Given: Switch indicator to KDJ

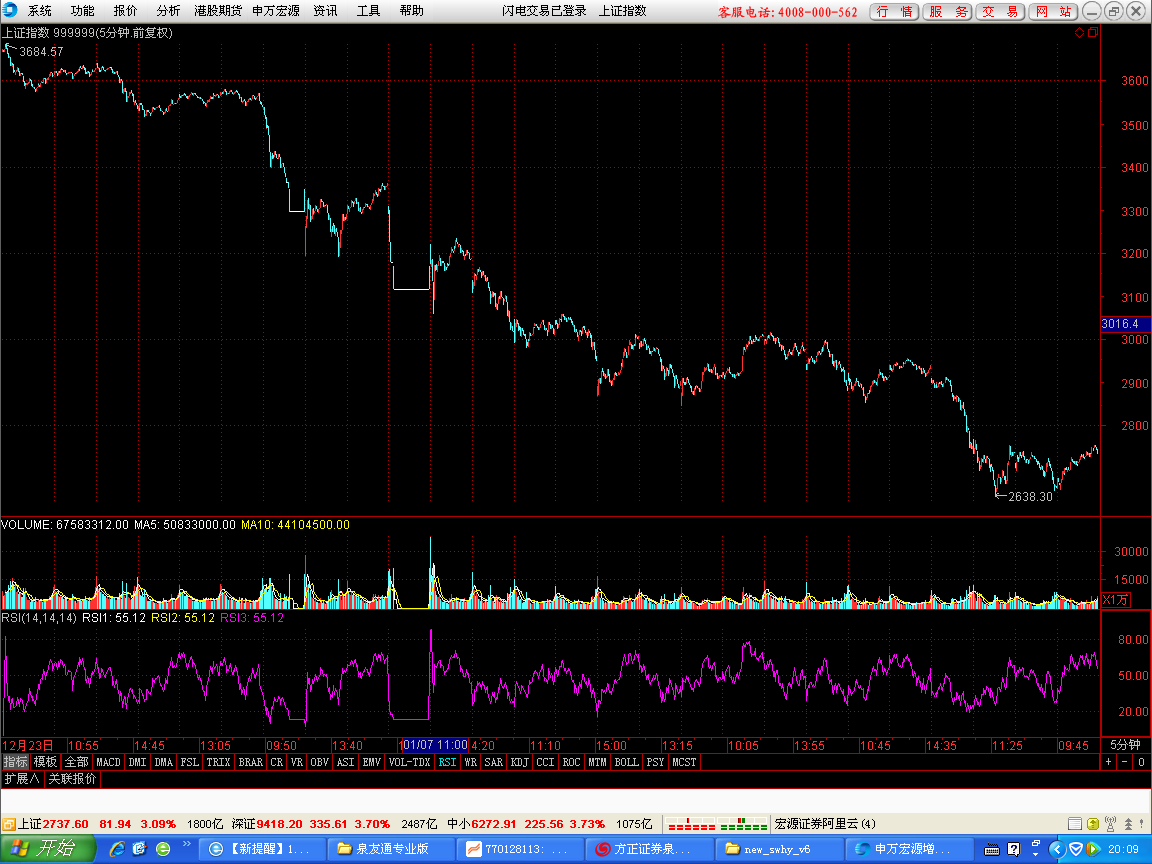Looking at the screenshot, I should tap(519, 762).
